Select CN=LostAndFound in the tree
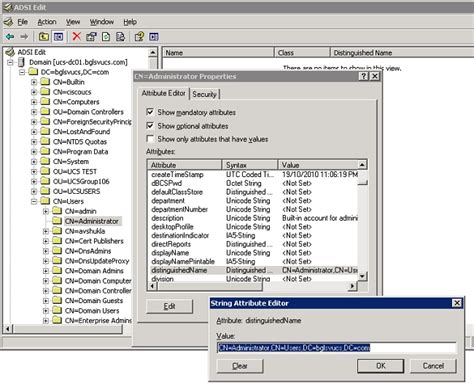This screenshot has width=474, height=392. pyautogui.click(x=82, y=132)
